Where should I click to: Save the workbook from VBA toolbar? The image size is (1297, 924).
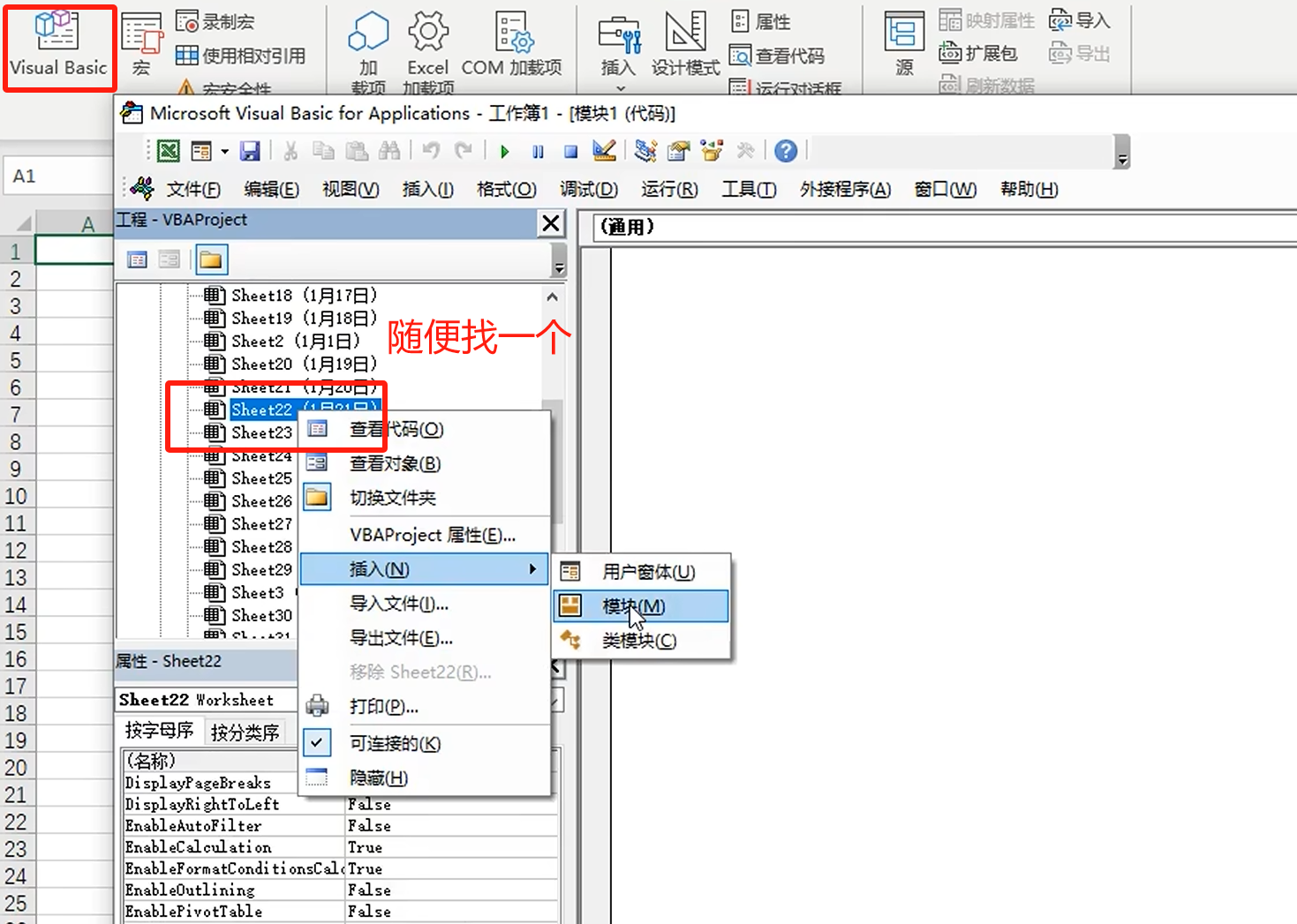250,151
